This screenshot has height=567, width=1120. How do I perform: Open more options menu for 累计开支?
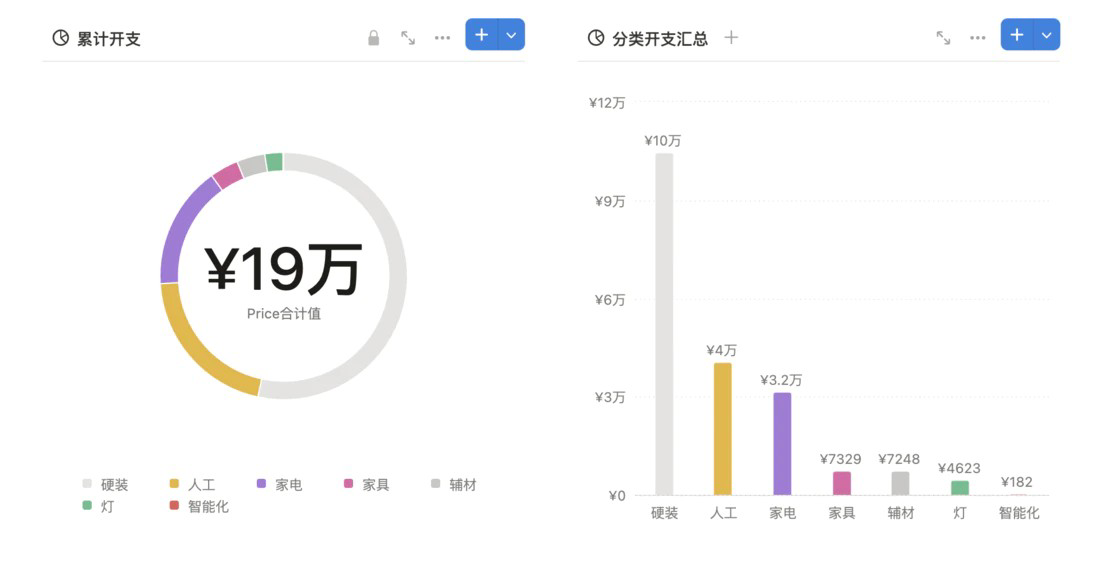pos(442,38)
